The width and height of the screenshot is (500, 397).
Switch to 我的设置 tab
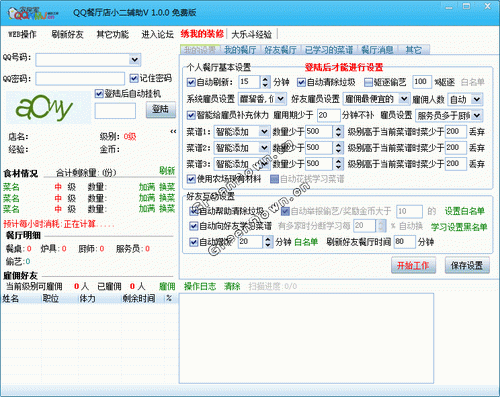(200, 50)
